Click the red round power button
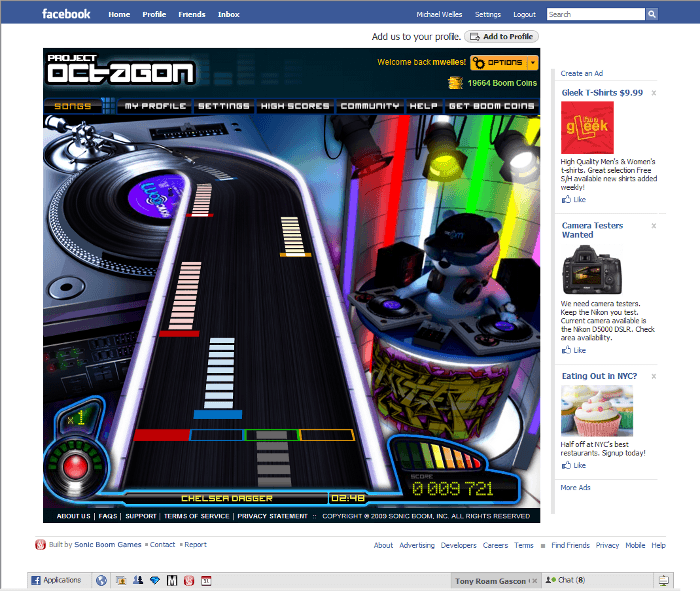The width and height of the screenshot is (700, 591). click(75, 467)
